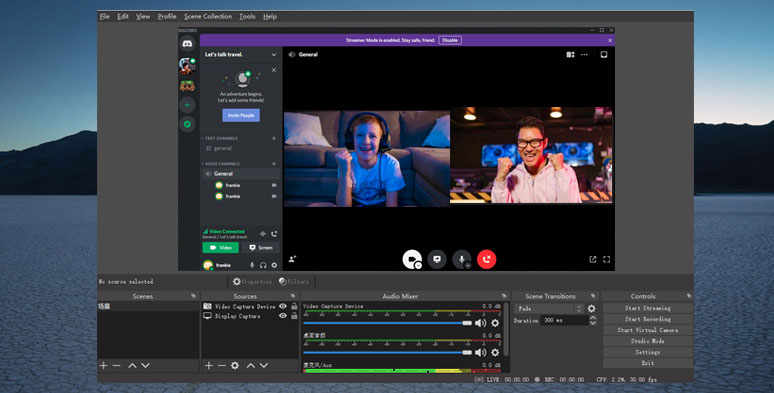
Task: Open the View menu
Action: pyautogui.click(x=143, y=16)
